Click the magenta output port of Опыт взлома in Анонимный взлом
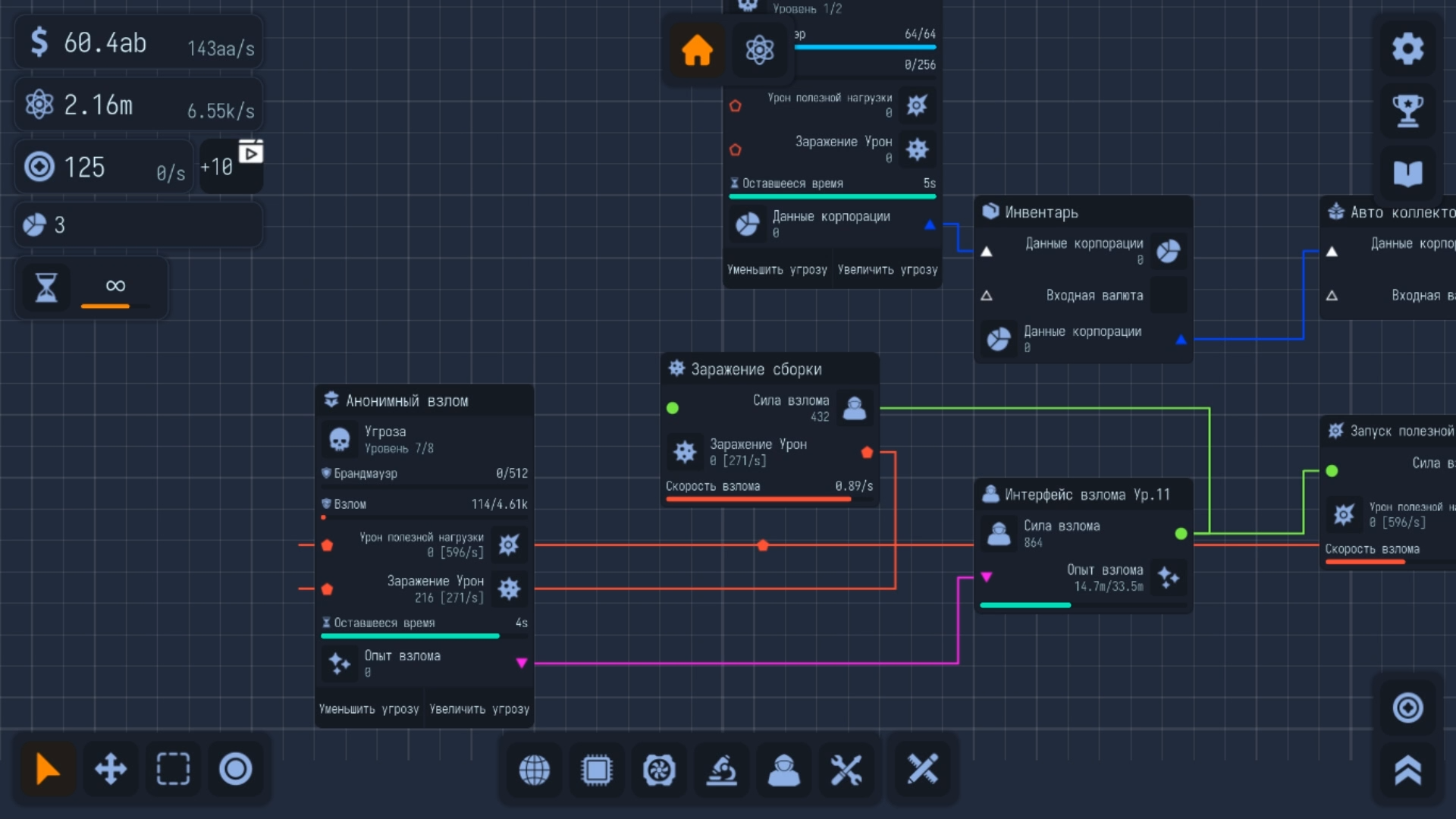 pos(522,663)
